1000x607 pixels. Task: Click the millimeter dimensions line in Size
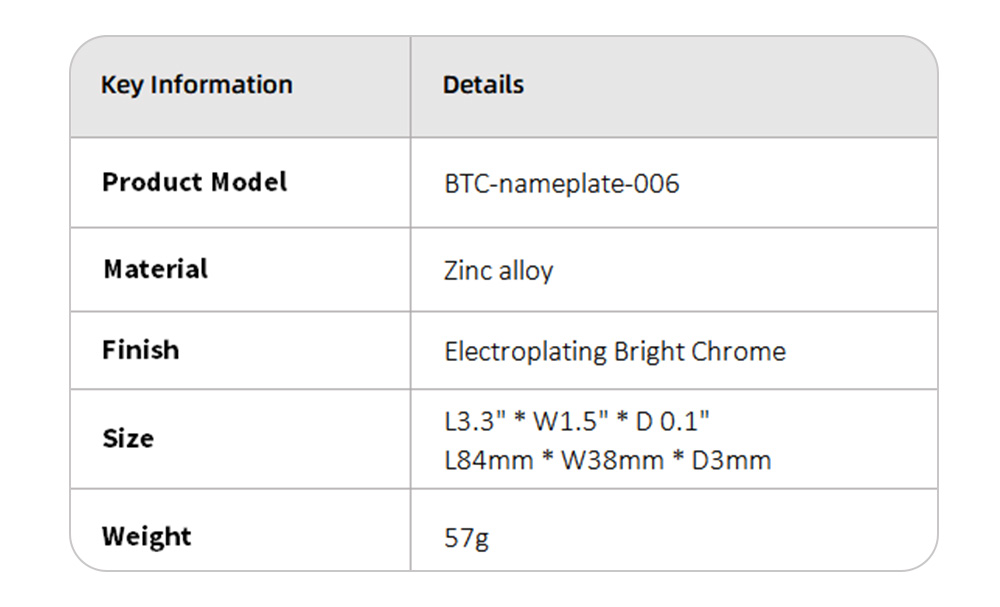click(x=607, y=460)
